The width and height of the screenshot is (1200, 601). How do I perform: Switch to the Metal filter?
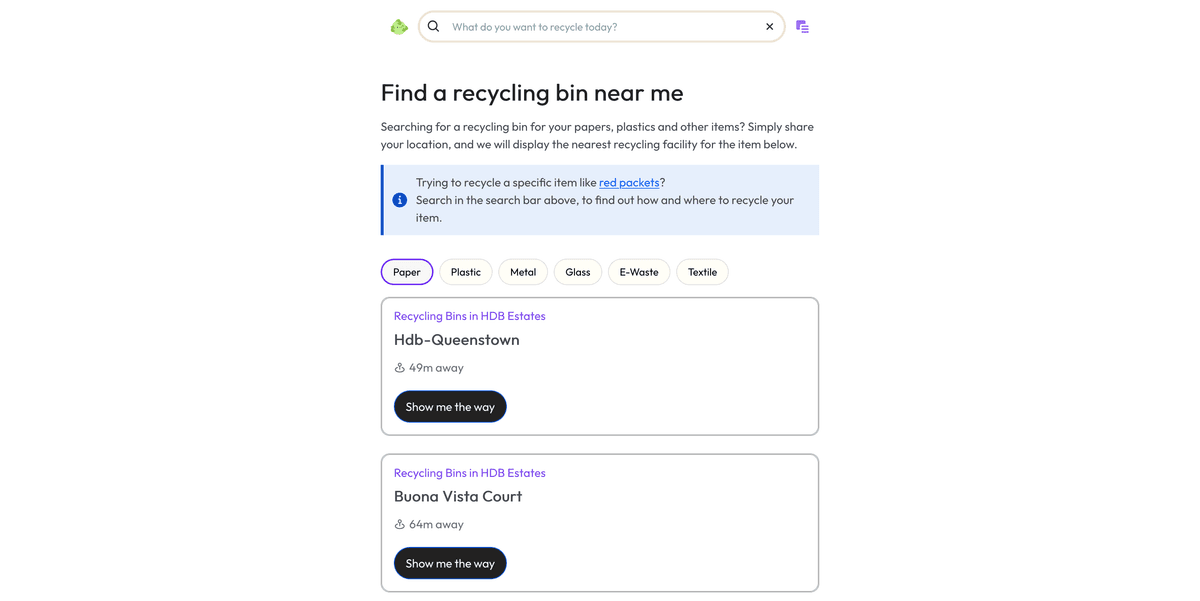click(522, 271)
